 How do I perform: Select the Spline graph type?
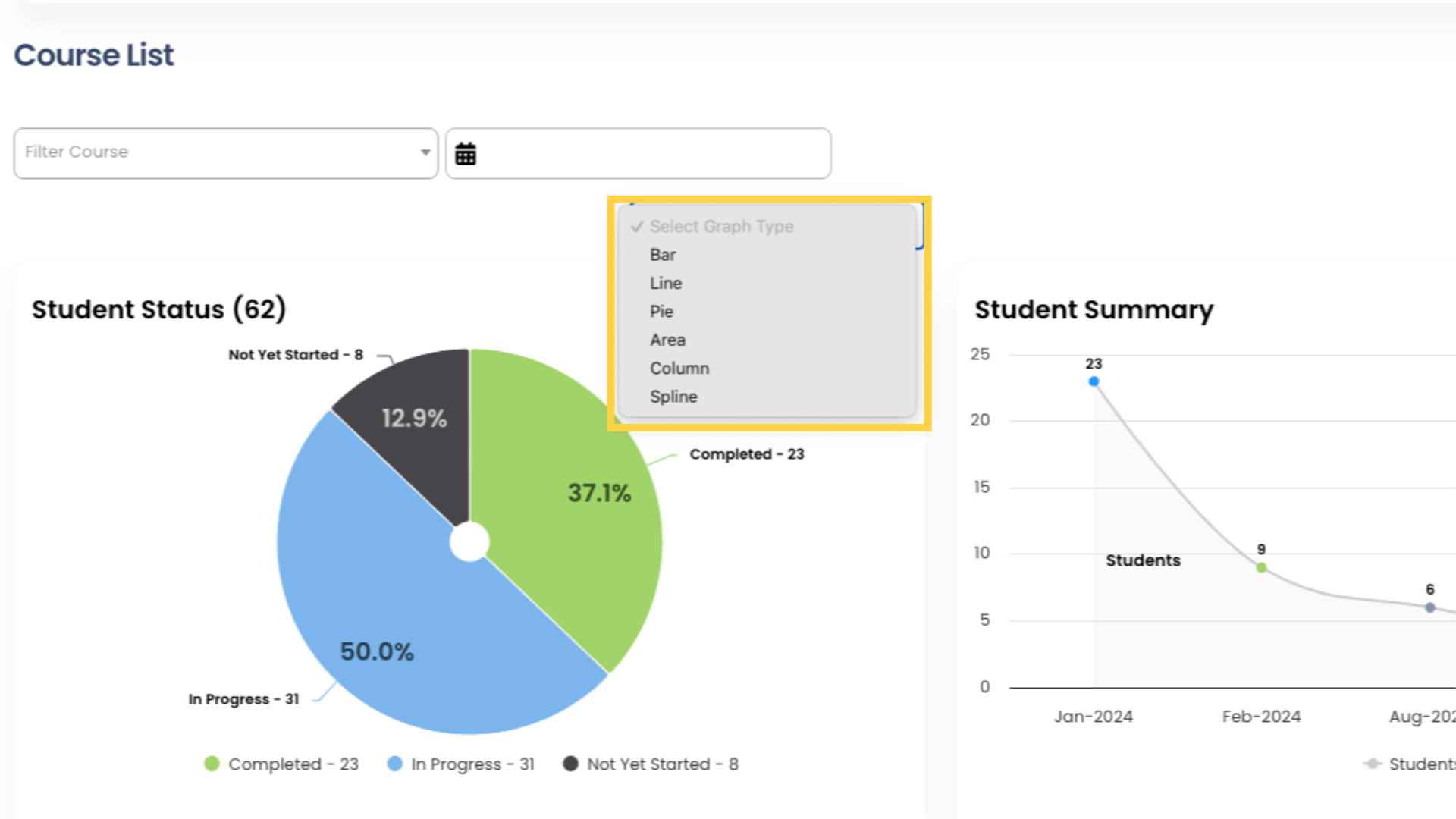coord(672,397)
